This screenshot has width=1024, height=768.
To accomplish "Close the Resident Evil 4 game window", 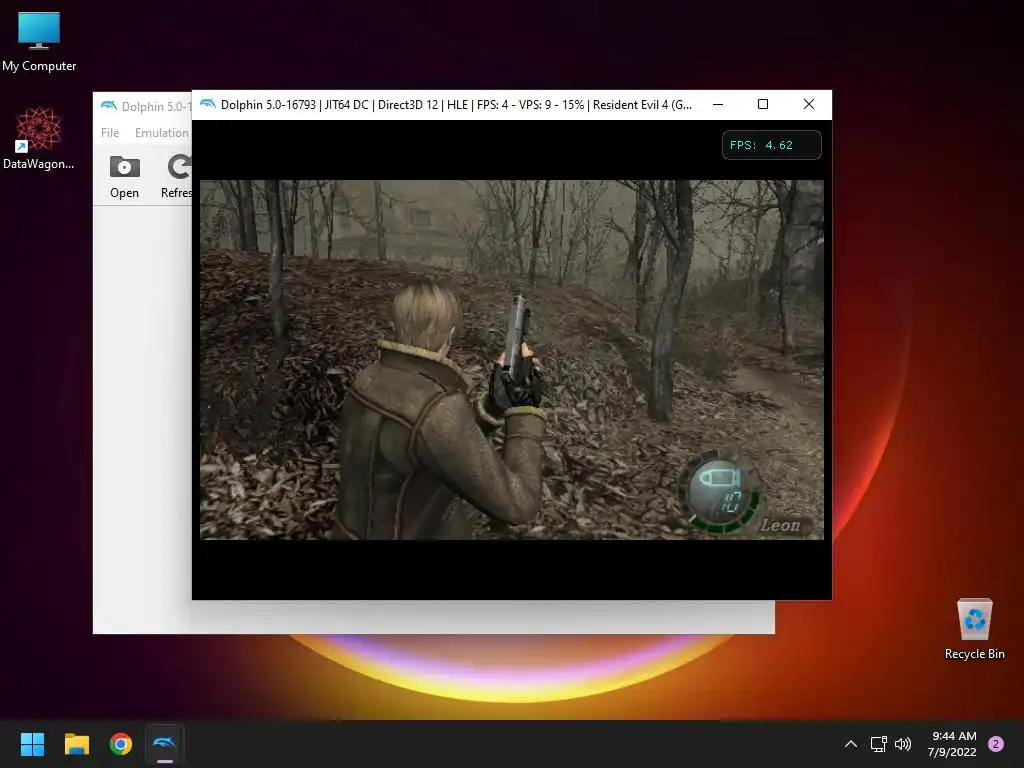I will pyautogui.click(x=808, y=104).
